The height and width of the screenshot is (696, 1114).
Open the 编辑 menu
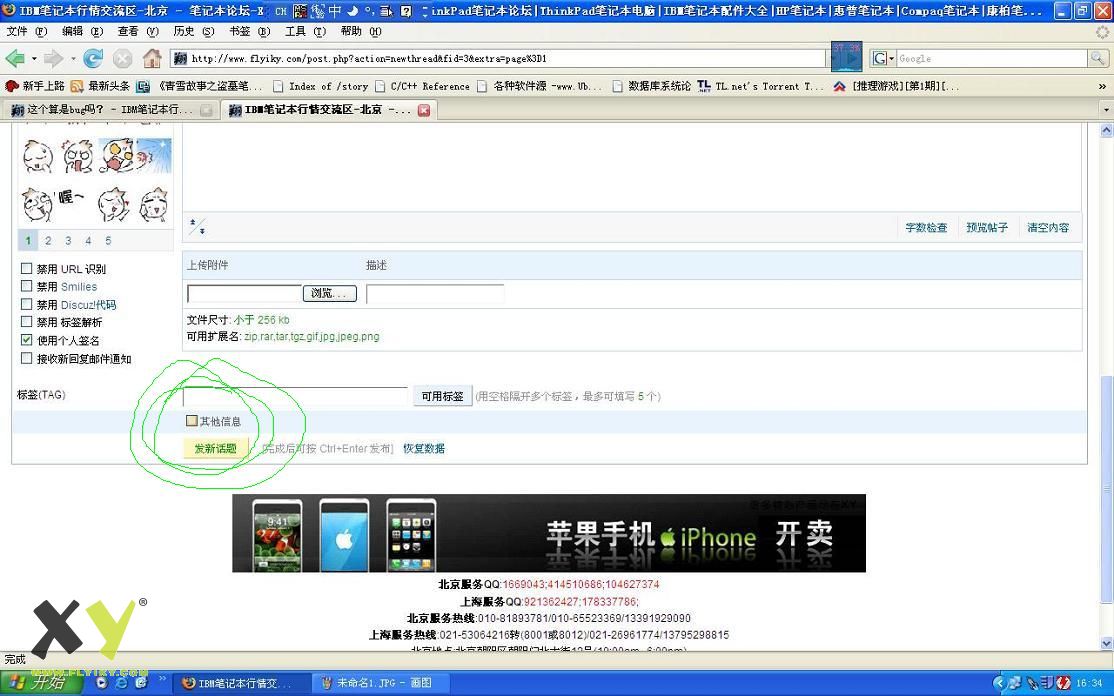coord(82,31)
